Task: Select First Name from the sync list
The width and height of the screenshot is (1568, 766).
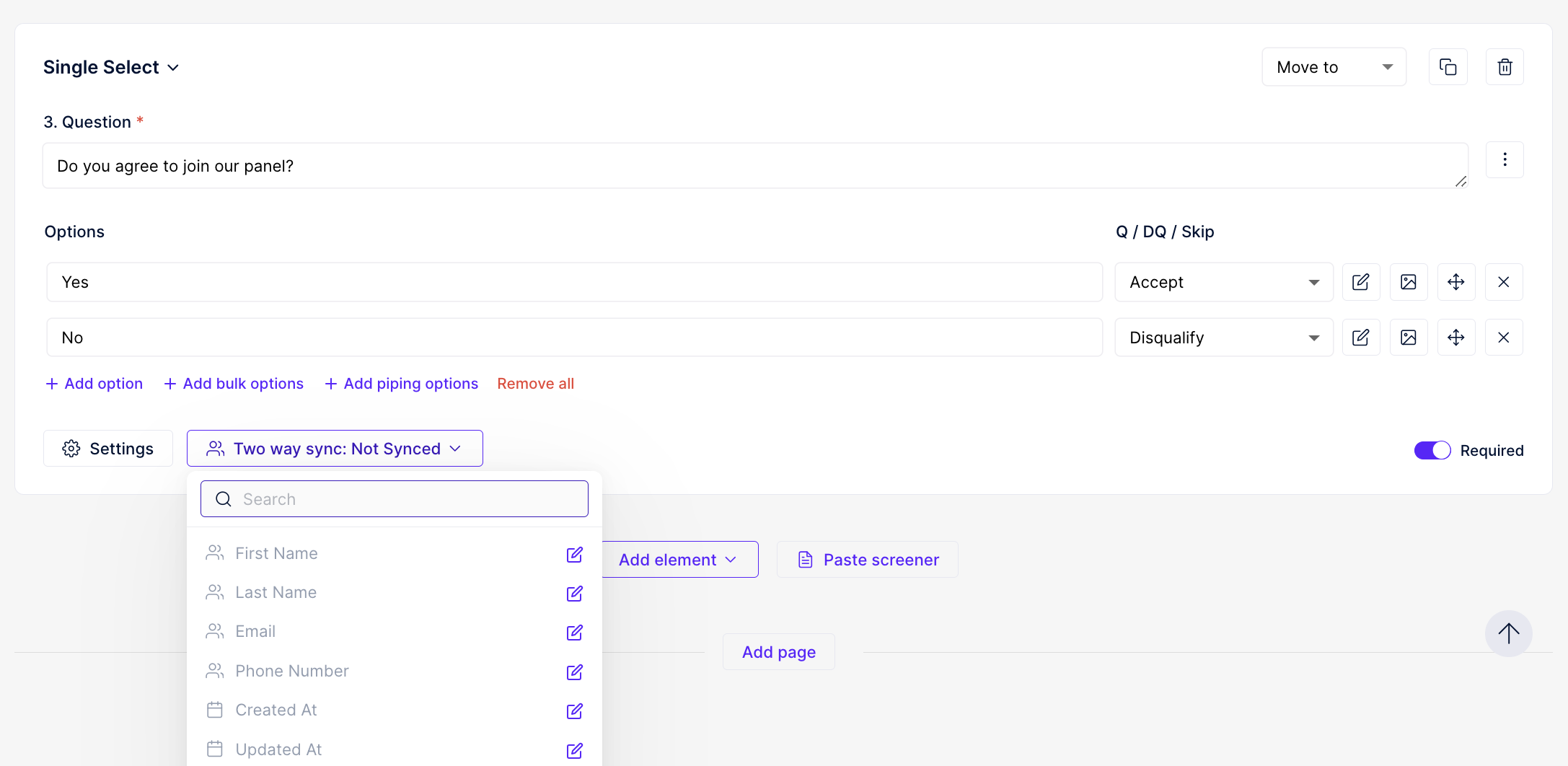Action: (x=394, y=553)
